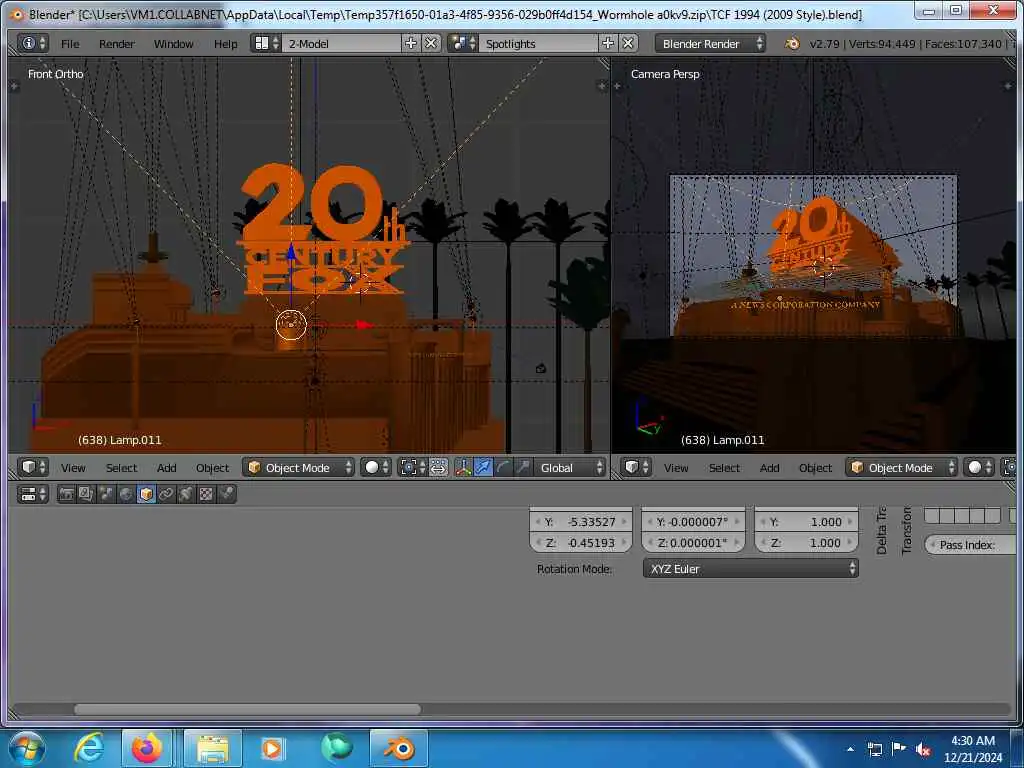Launch Internet Explorer from the taskbar
Viewport: 1024px width, 768px height.
click(x=89, y=748)
